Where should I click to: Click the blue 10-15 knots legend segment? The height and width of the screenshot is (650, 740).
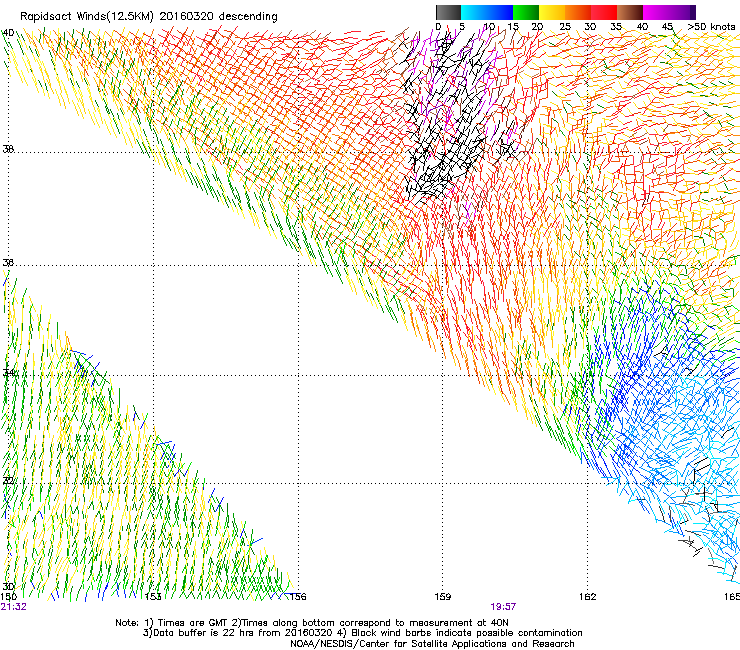[x=500, y=12]
